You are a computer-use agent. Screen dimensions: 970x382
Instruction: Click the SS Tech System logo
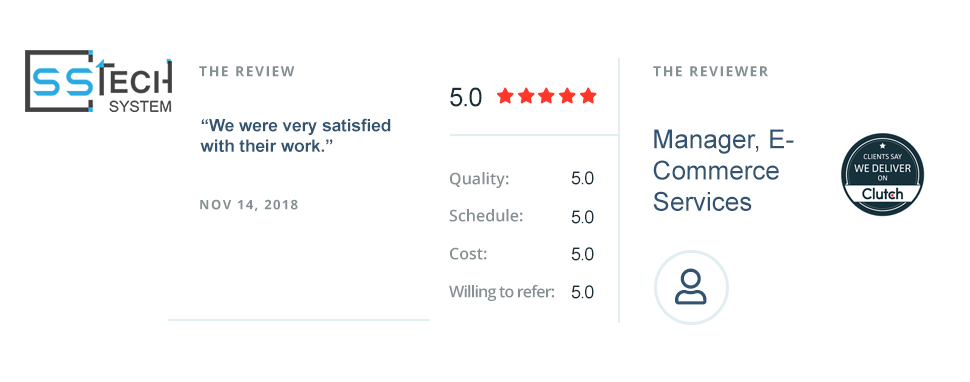pyautogui.click(x=98, y=81)
